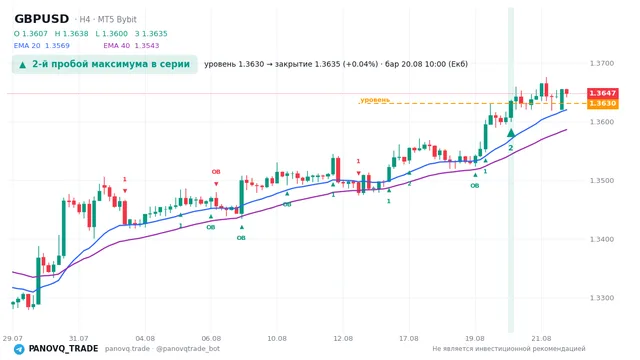
Task: Click the 'H4 · MT5 Bybit' timeframe label
Action: (108, 19)
